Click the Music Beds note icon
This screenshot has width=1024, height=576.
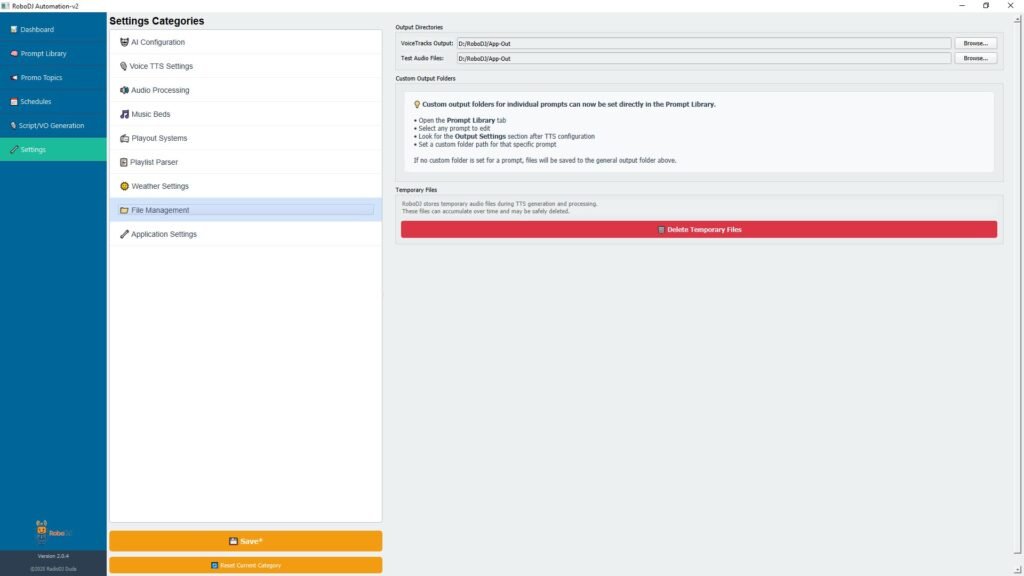click(x=124, y=114)
